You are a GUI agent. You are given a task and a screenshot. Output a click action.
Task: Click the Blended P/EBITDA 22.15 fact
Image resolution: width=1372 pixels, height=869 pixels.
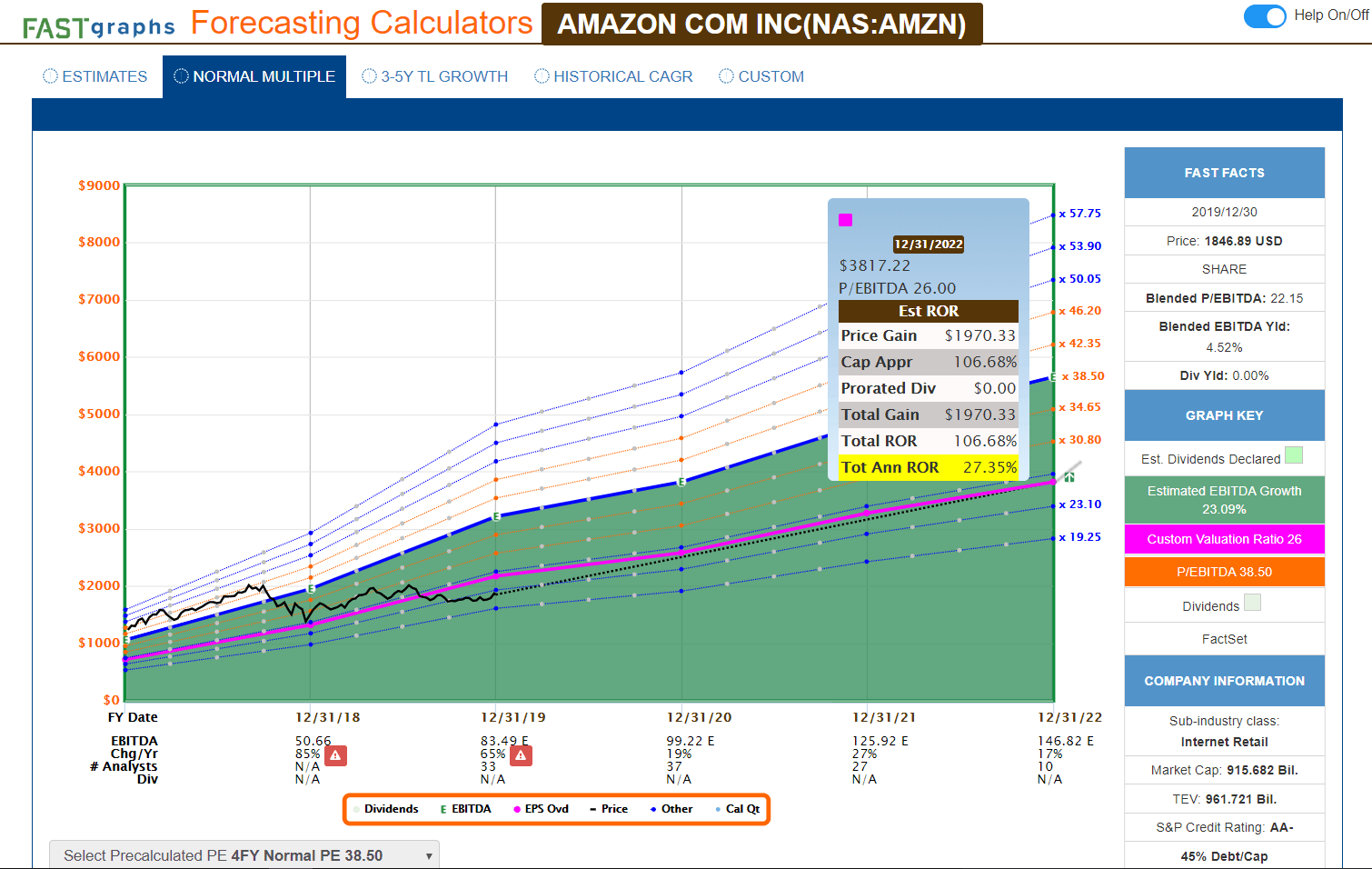[1224, 298]
